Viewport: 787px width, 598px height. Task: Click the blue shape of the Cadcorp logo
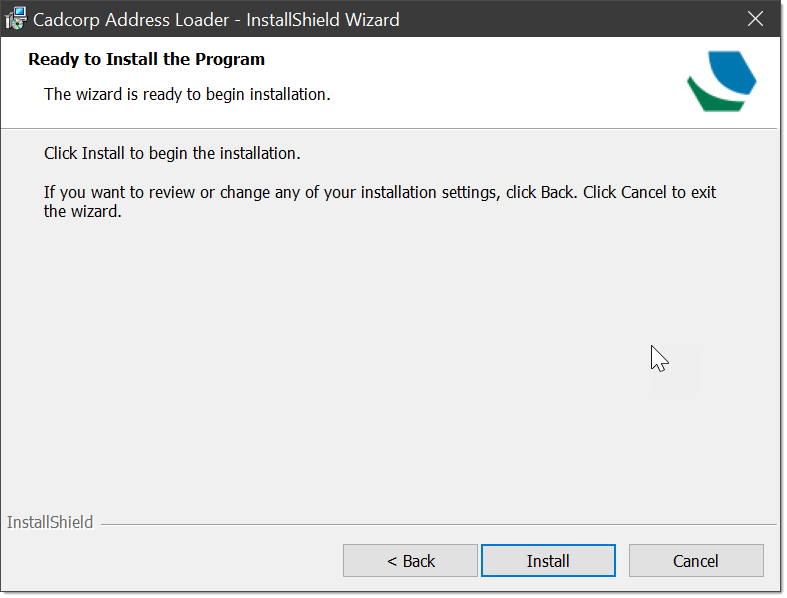(732, 72)
